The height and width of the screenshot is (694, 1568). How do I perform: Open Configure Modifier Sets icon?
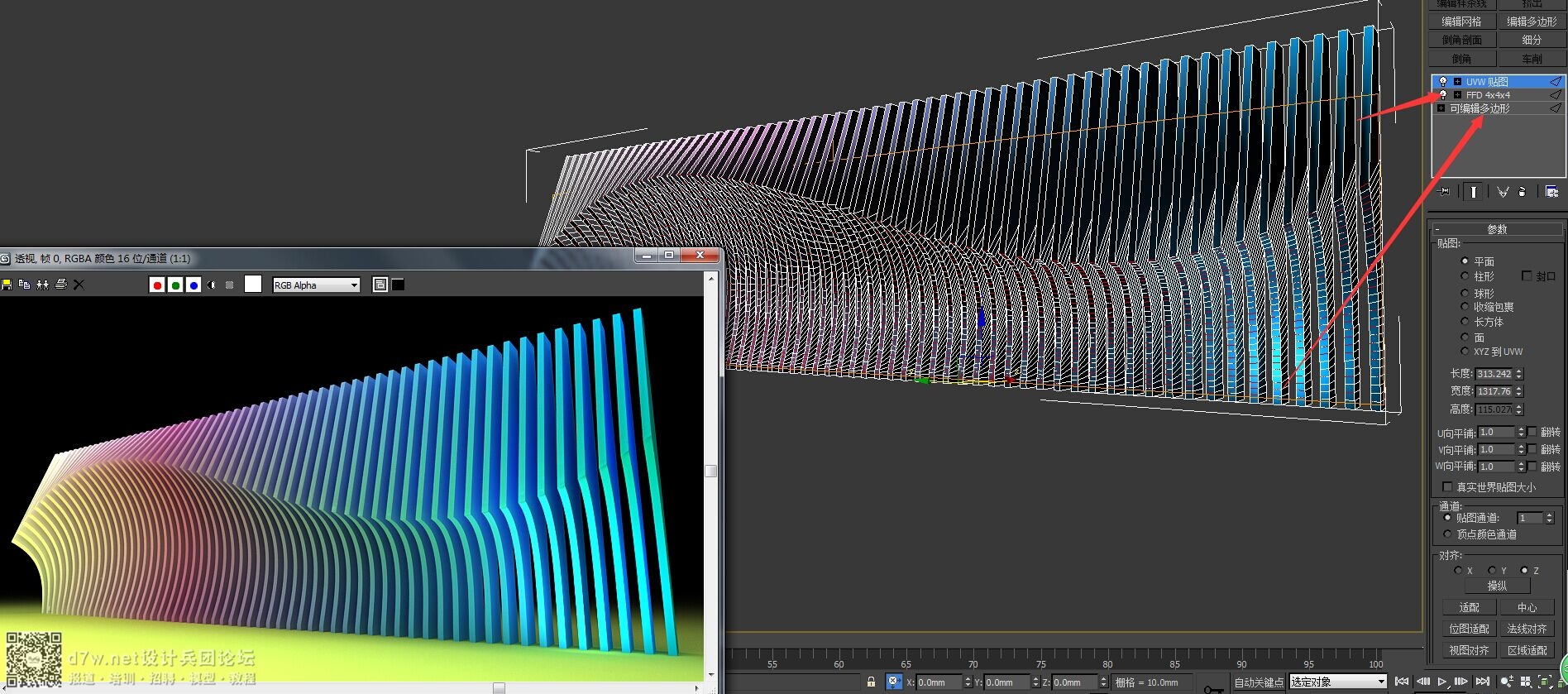pos(1552,192)
